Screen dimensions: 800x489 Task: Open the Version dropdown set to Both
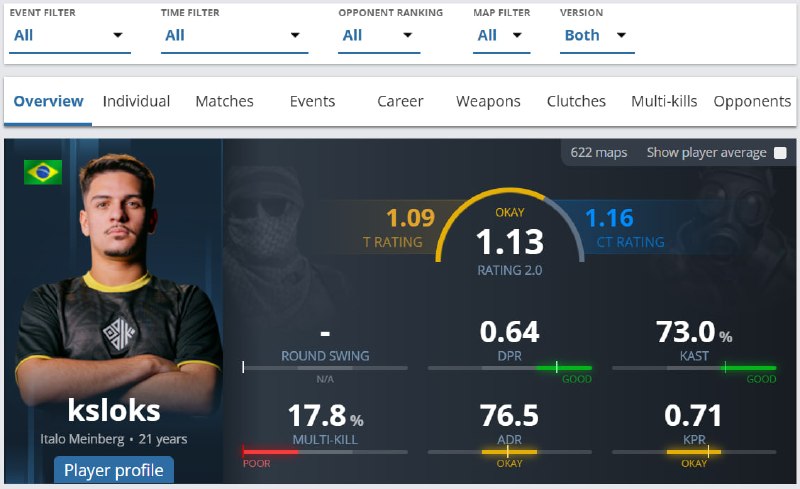click(x=597, y=35)
